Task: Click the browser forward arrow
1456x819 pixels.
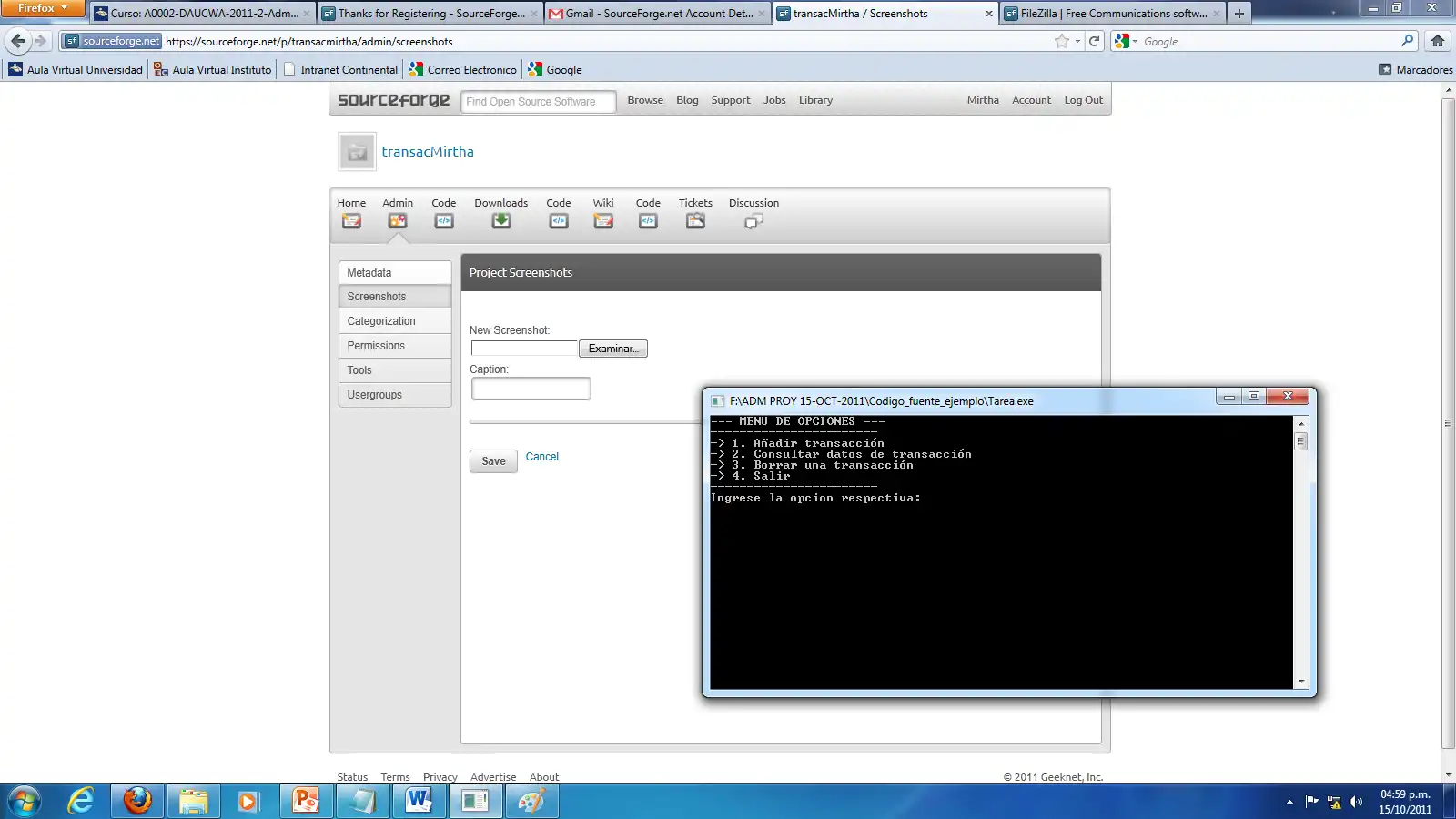Action: coord(41,41)
